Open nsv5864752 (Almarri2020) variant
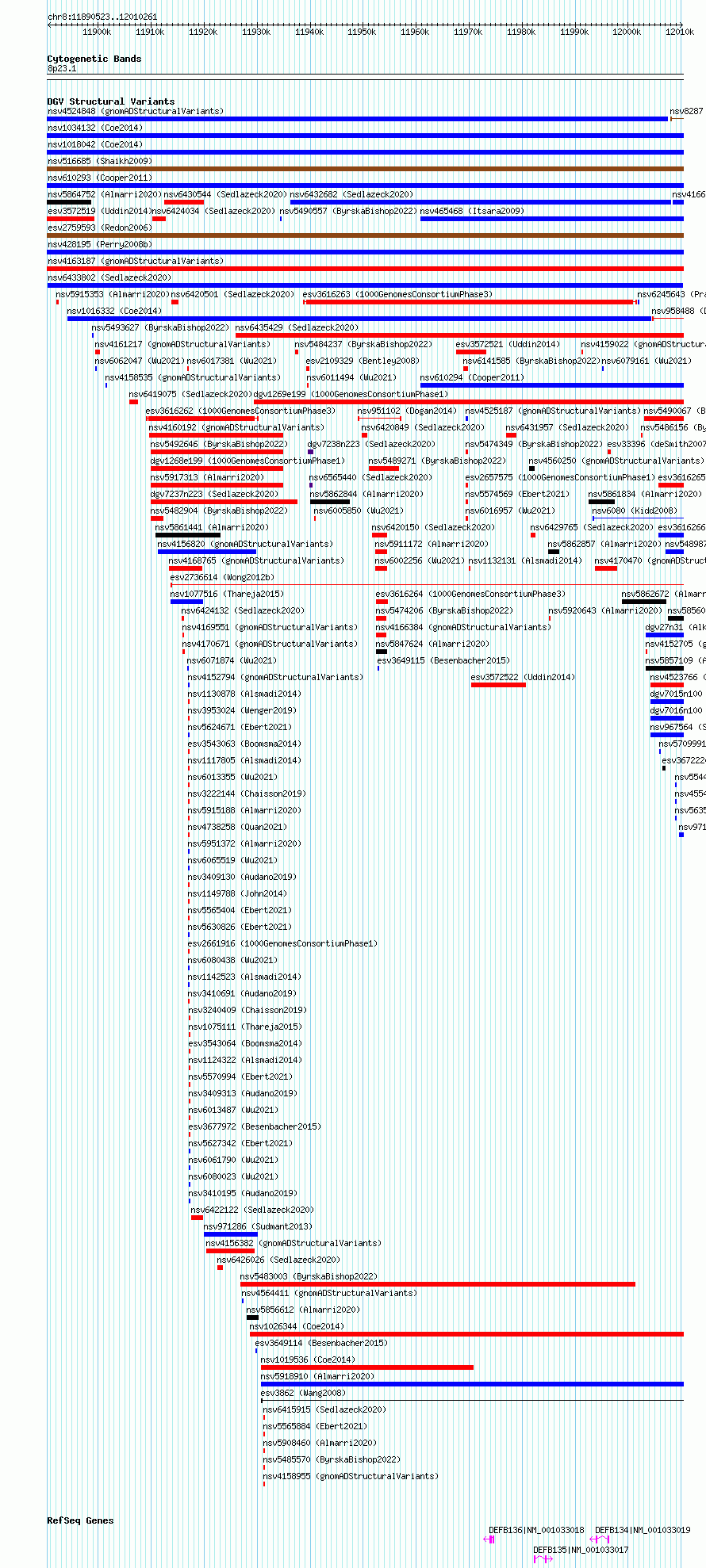Image resolution: width=706 pixels, height=1568 pixels. click(x=105, y=194)
